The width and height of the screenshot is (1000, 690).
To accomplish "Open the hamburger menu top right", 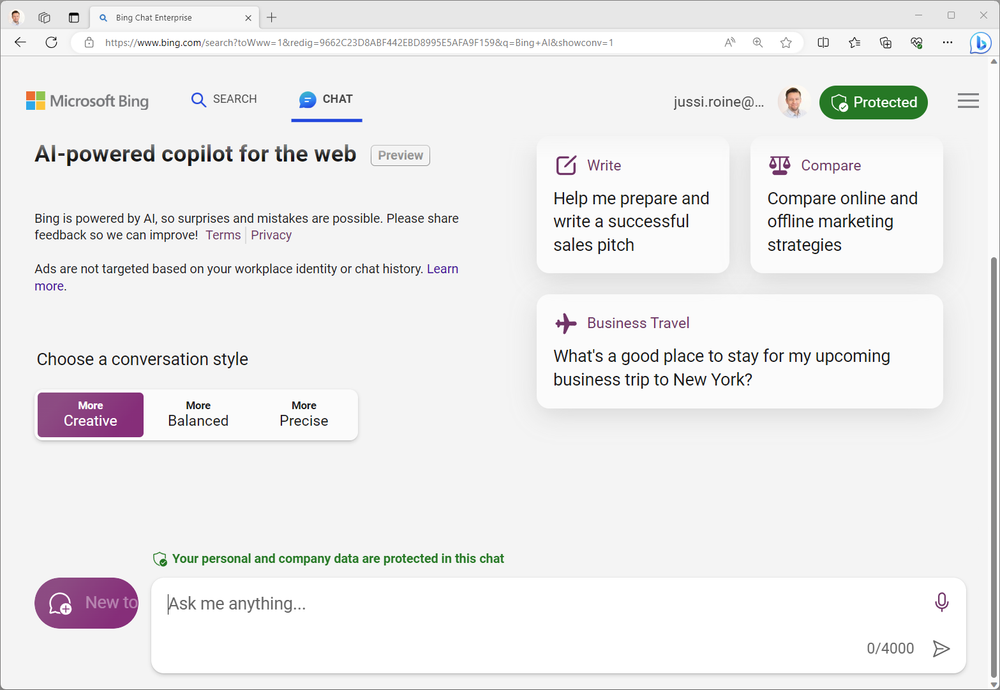I will pos(967,100).
